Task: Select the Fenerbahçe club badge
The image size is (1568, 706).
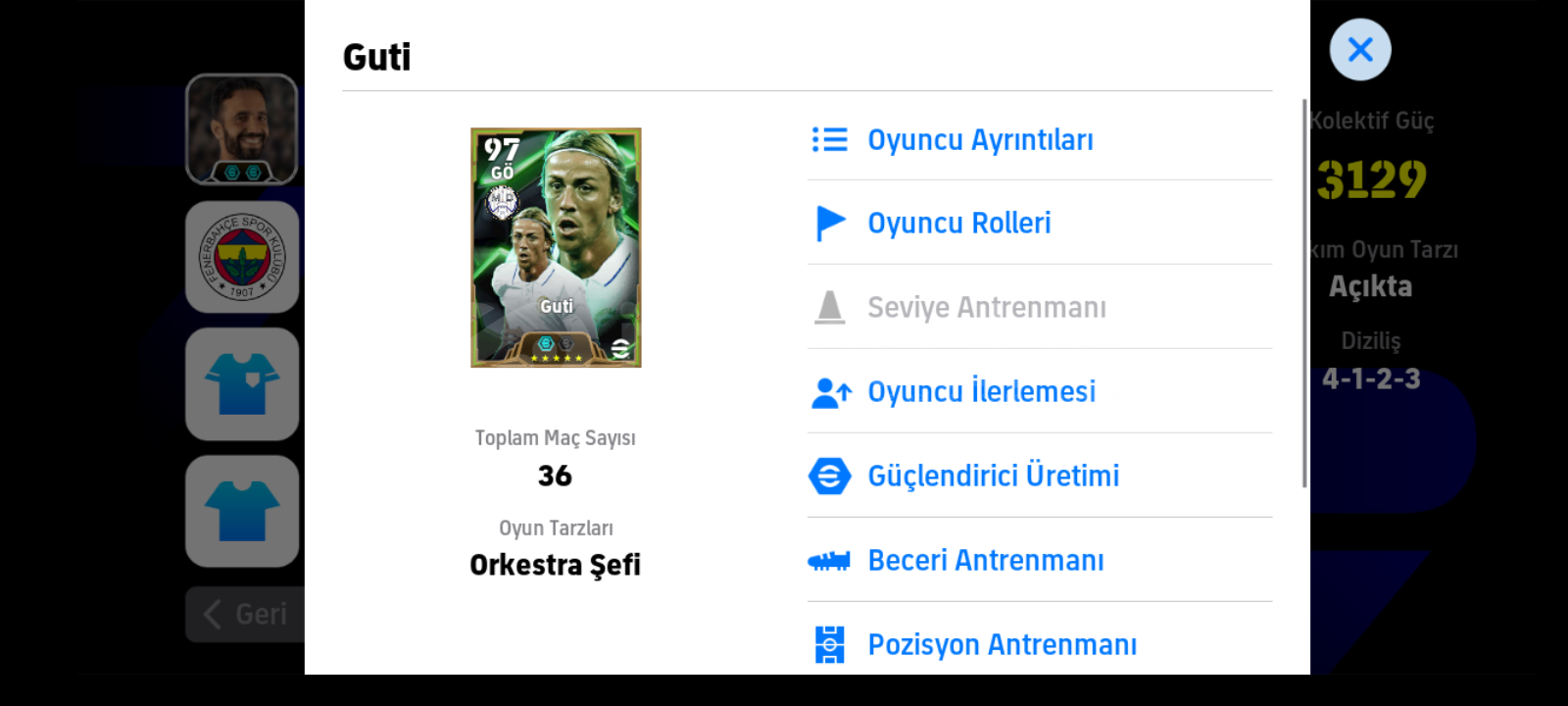Action: (242, 257)
